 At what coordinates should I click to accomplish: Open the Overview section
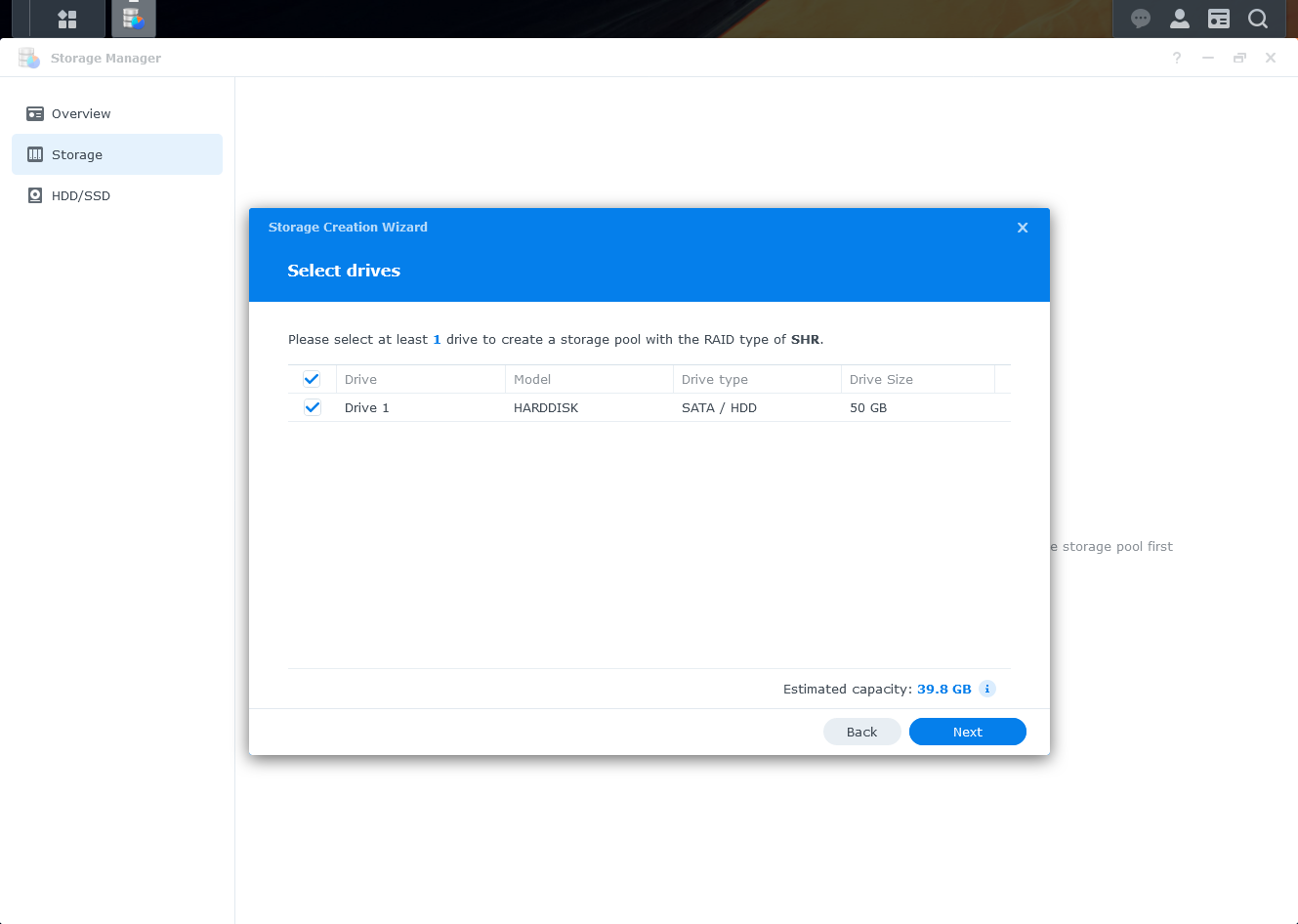(81, 113)
